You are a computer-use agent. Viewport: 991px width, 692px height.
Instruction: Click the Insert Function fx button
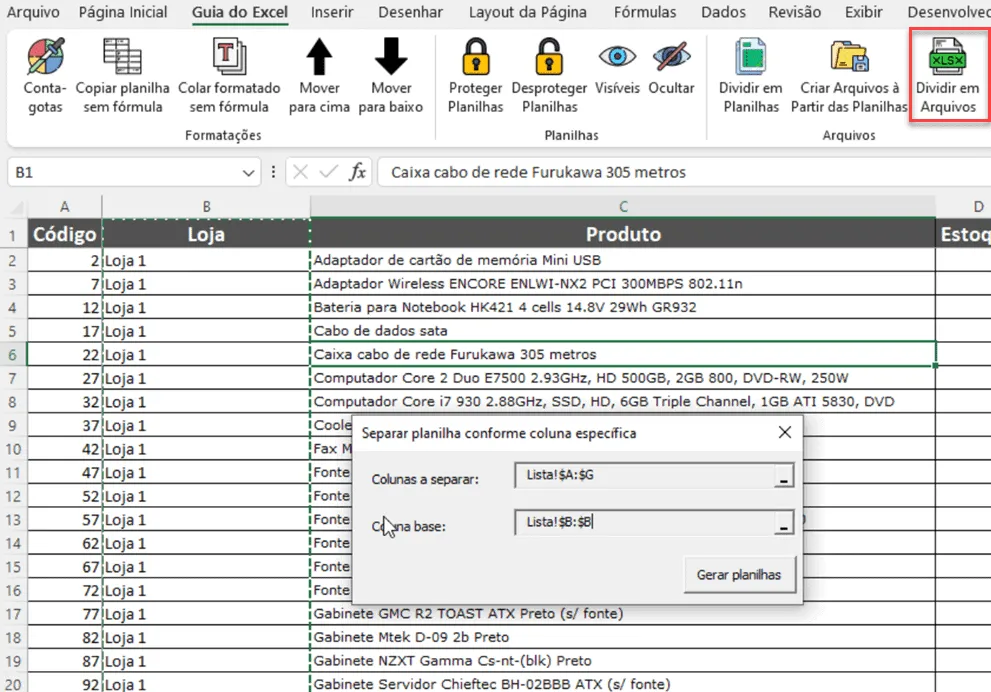pyautogui.click(x=358, y=172)
